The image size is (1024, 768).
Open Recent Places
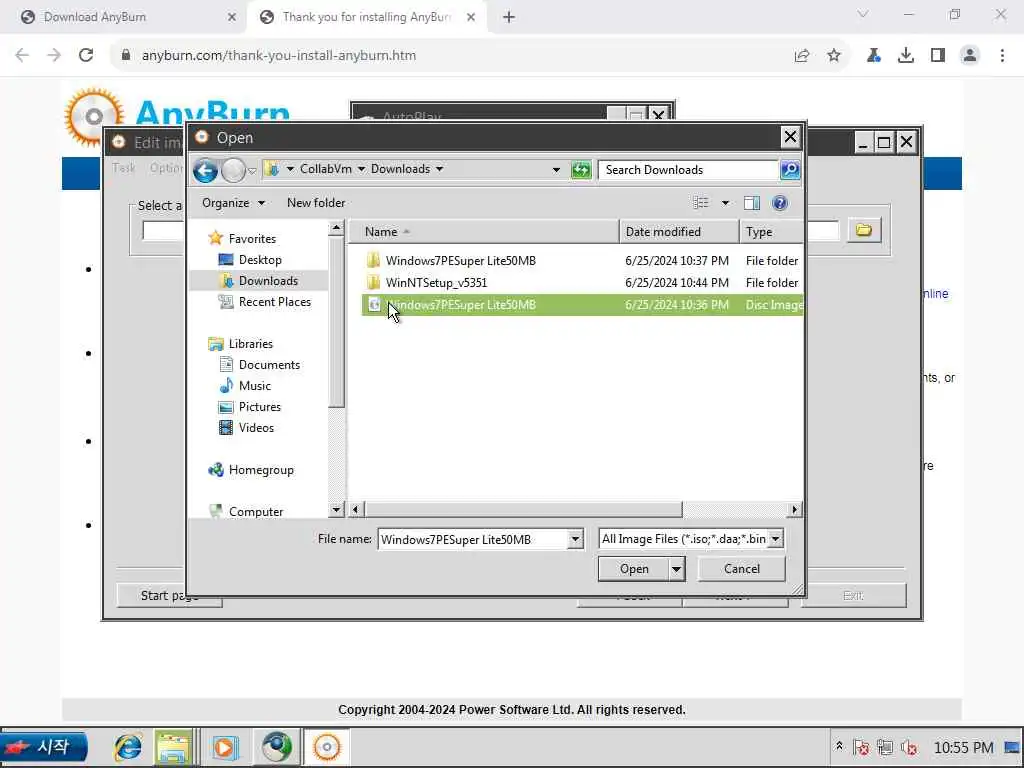(x=274, y=302)
